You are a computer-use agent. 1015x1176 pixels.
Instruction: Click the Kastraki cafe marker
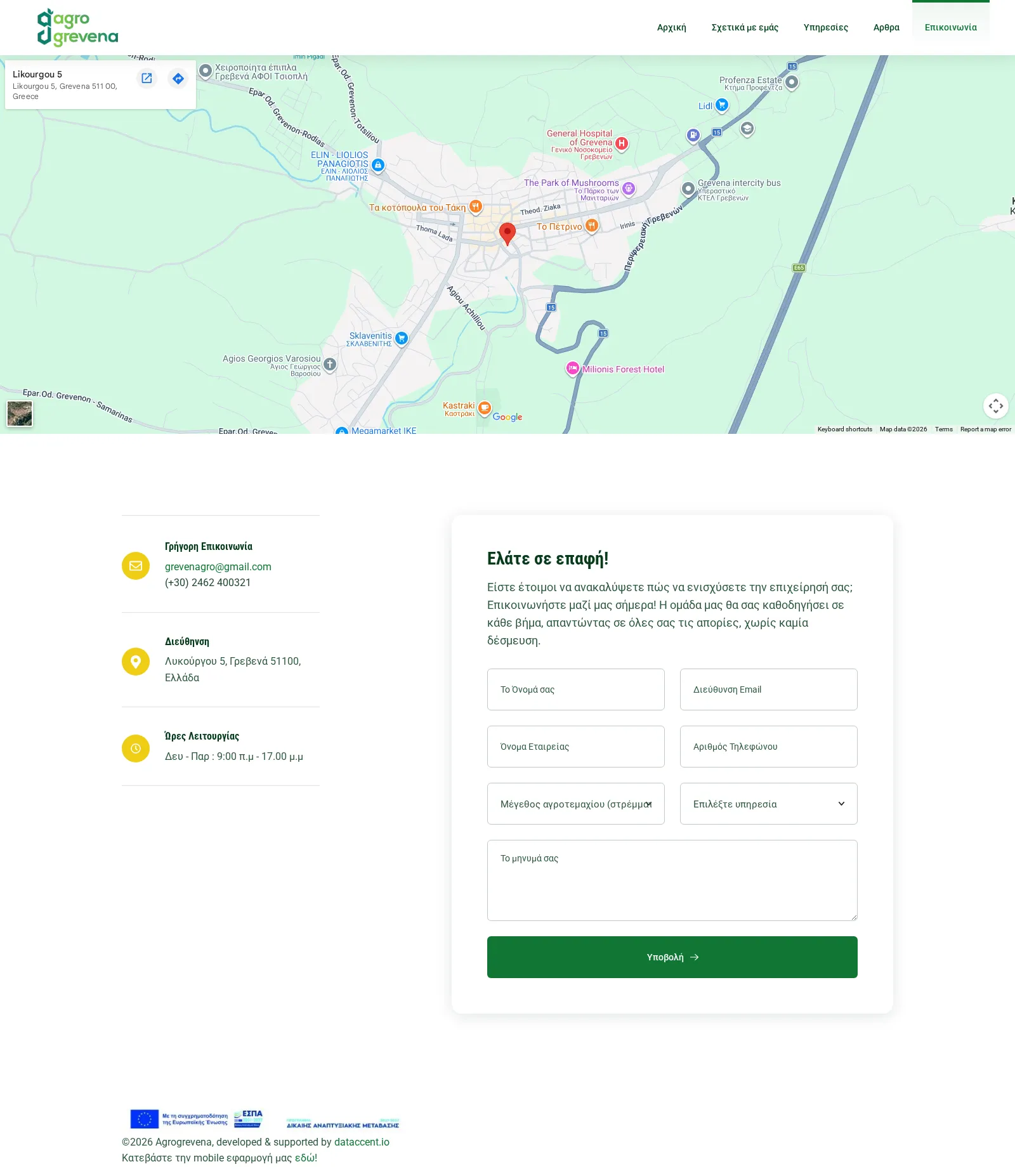click(x=484, y=408)
